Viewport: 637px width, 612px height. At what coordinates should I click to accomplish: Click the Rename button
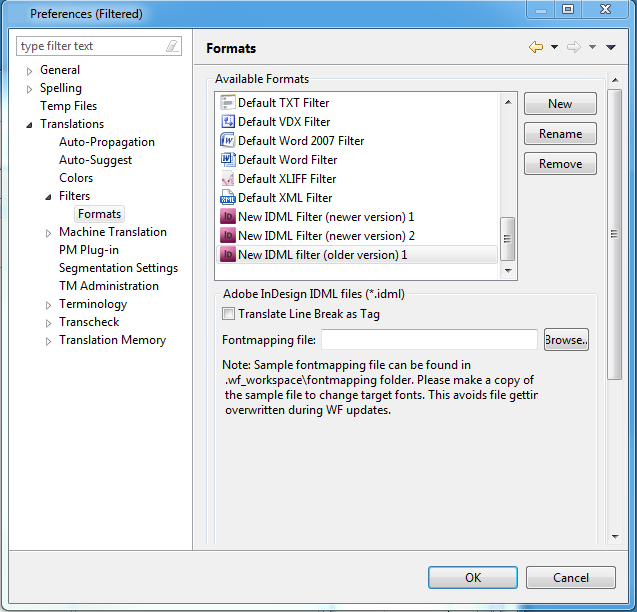(560, 134)
